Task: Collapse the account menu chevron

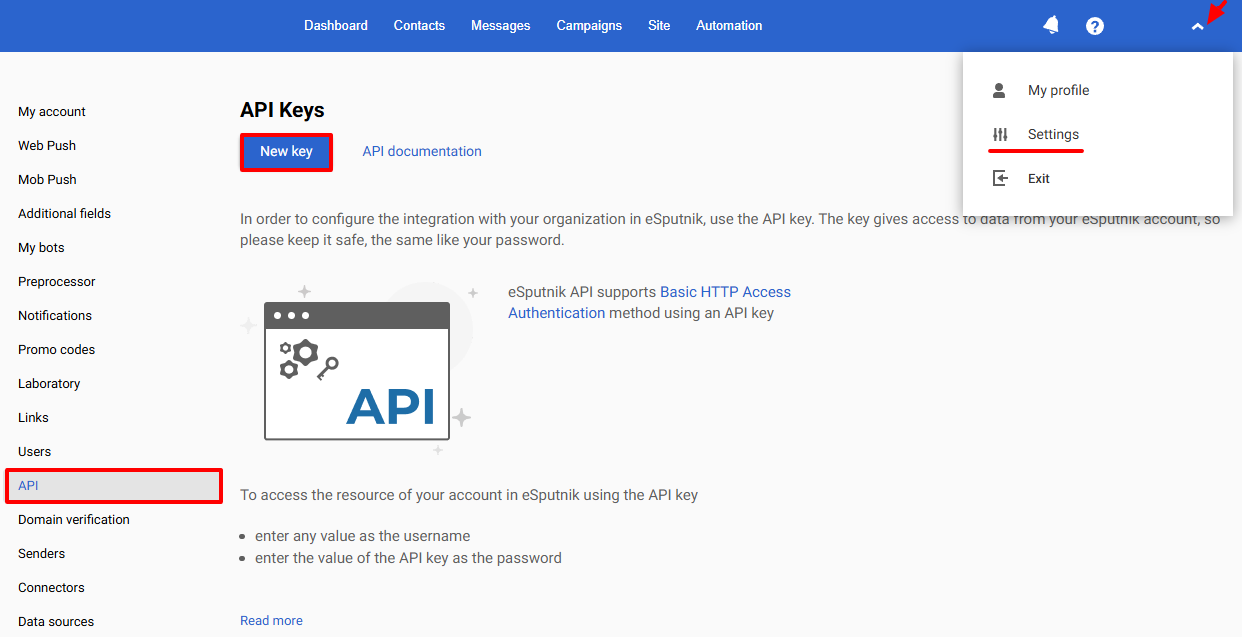Action: 1198,27
